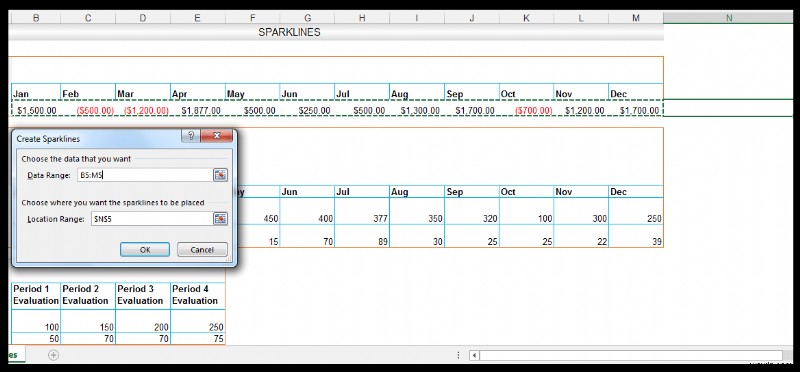Click the Period 3 Evaluation header

click(x=143, y=295)
